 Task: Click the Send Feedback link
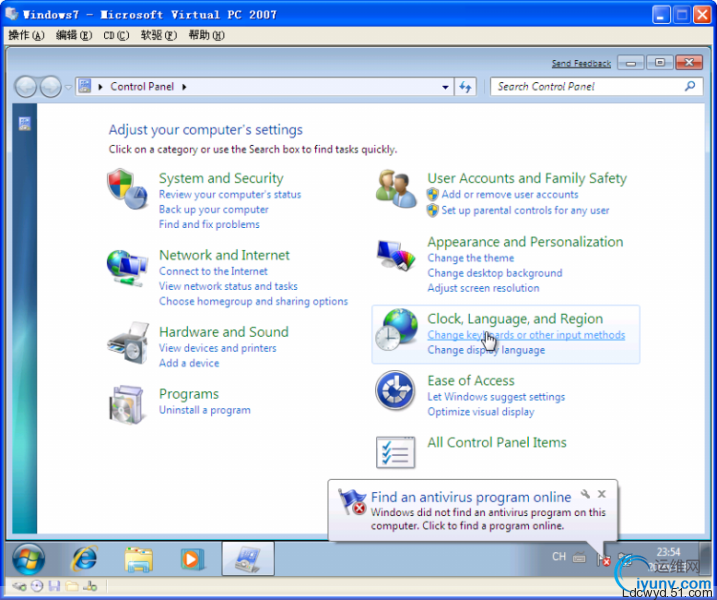pos(581,63)
